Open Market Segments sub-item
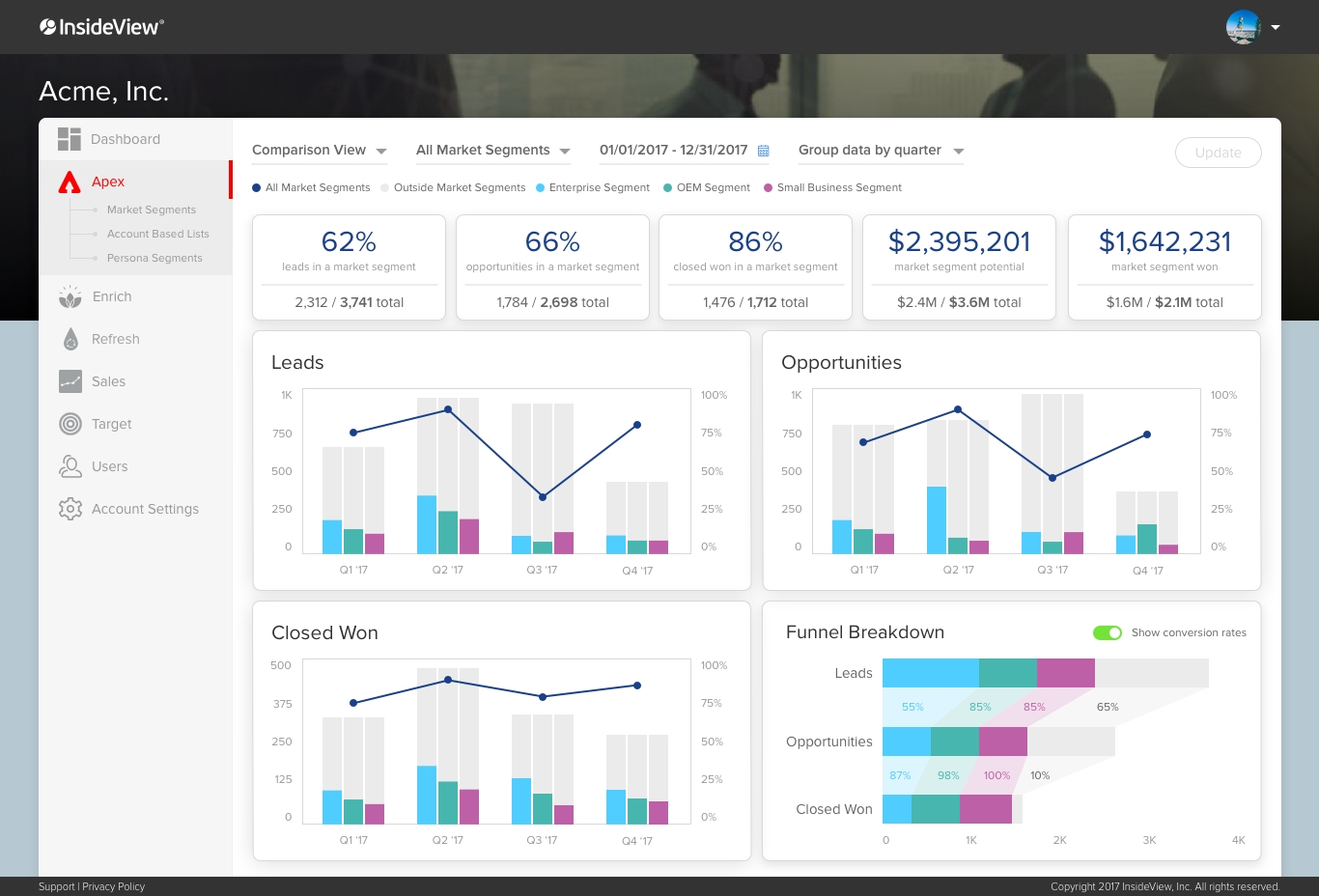The height and width of the screenshot is (896, 1319). pyautogui.click(x=152, y=210)
